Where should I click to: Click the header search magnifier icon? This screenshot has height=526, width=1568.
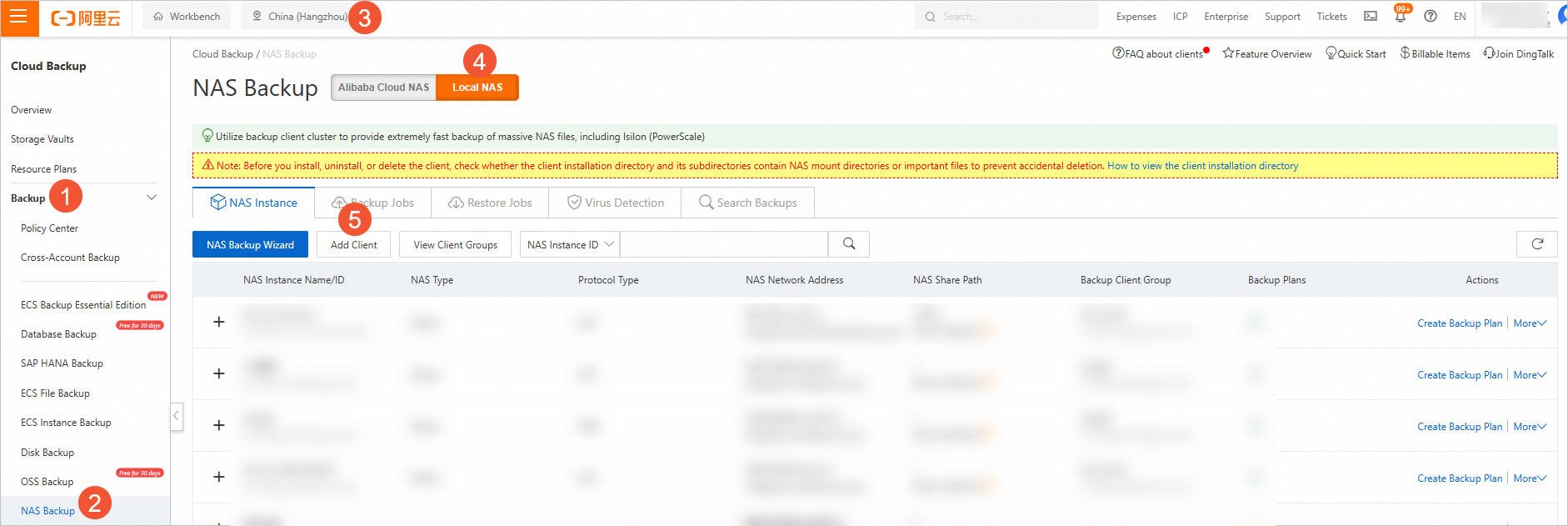930,17
